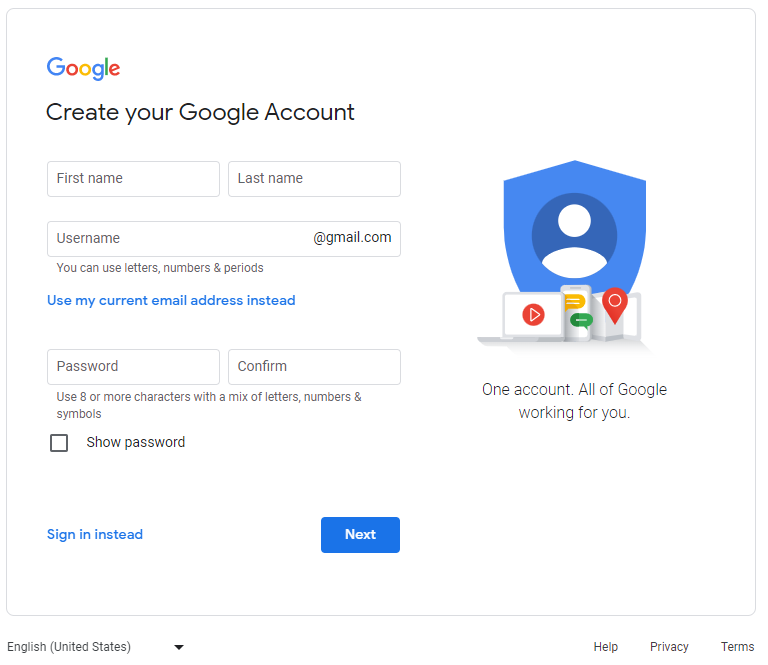The width and height of the screenshot is (768, 665).
Task: Choose Use my current email address instead
Action: (x=171, y=300)
